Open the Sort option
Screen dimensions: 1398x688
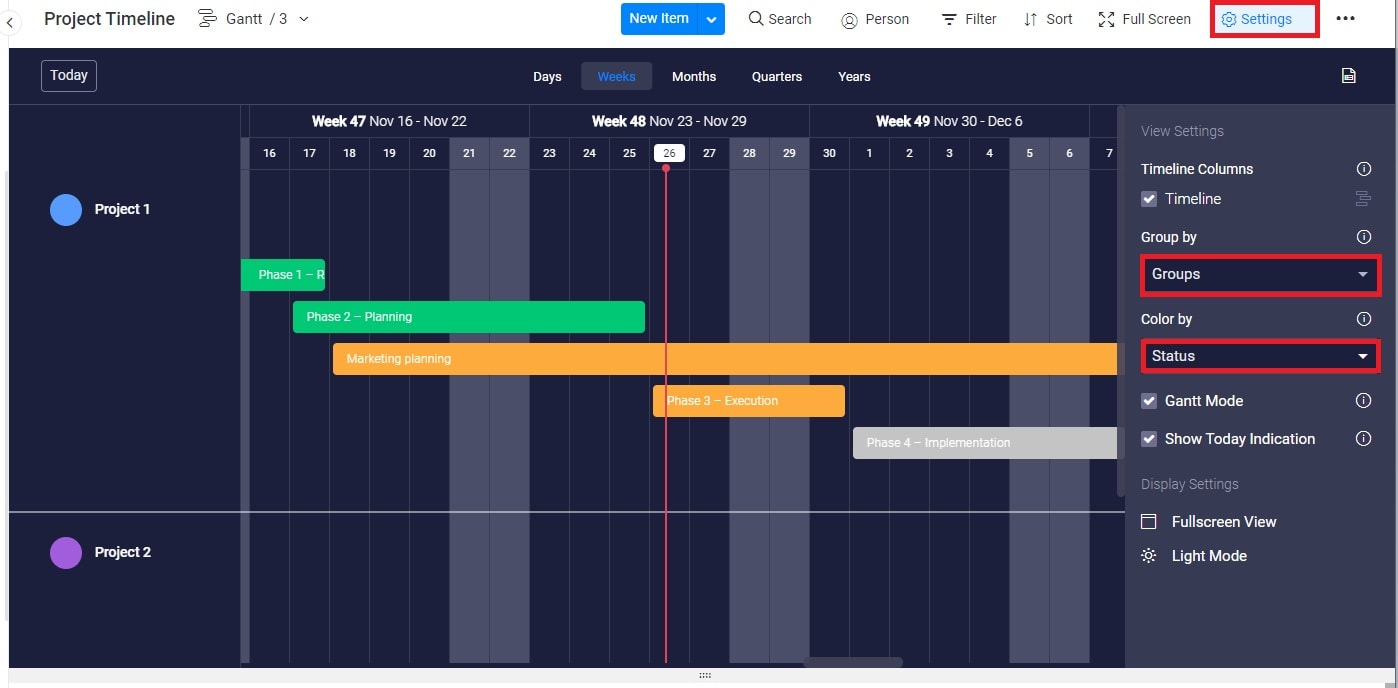coord(1048,19)
